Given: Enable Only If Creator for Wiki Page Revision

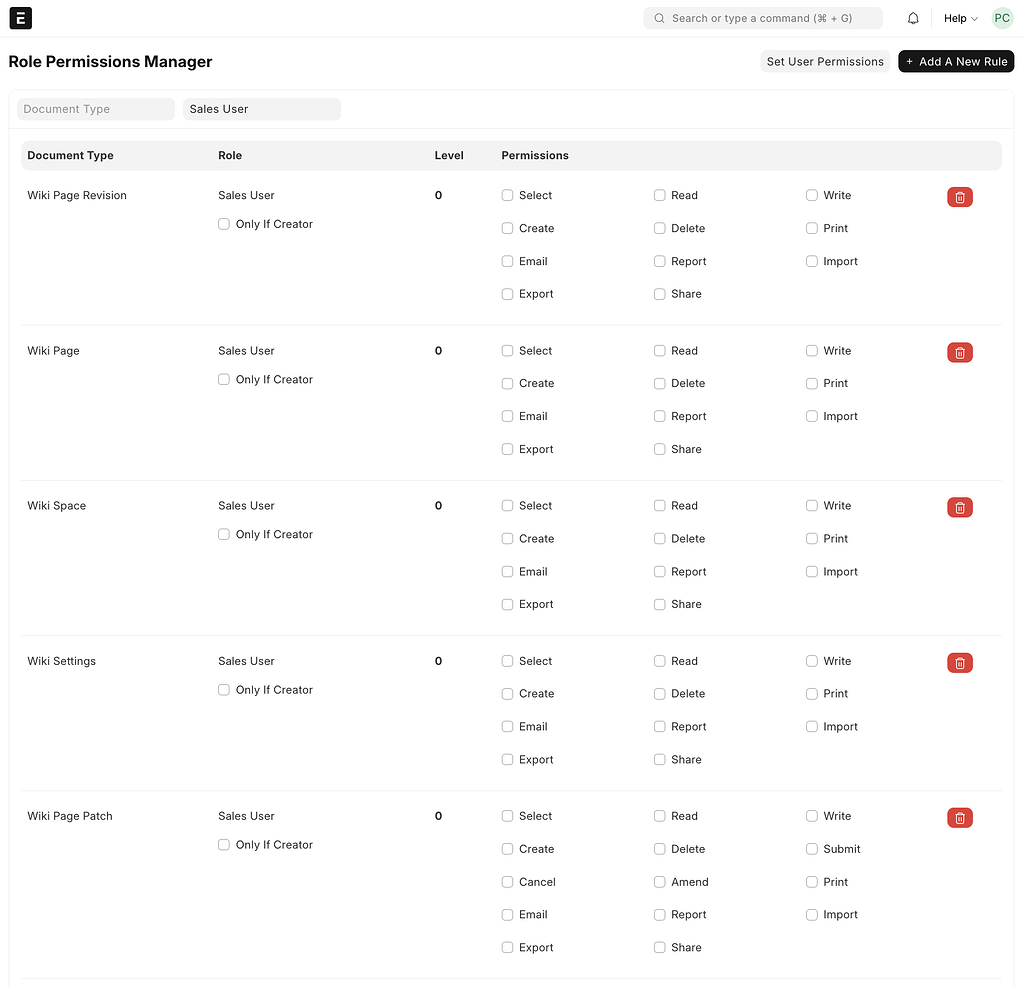Looking at the screenshot, I should tap(223, 224).
